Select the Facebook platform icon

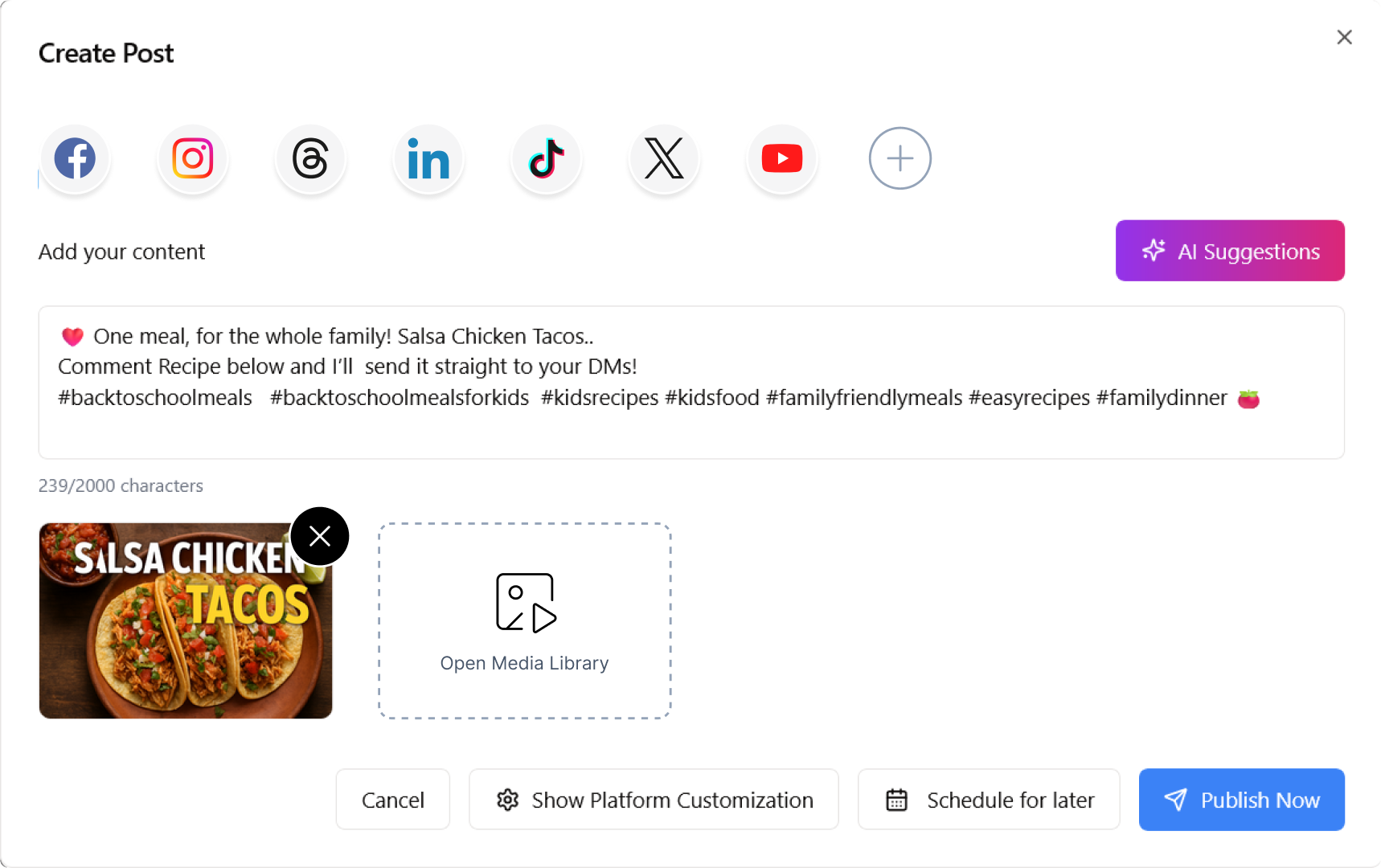(x=75, y=158)
